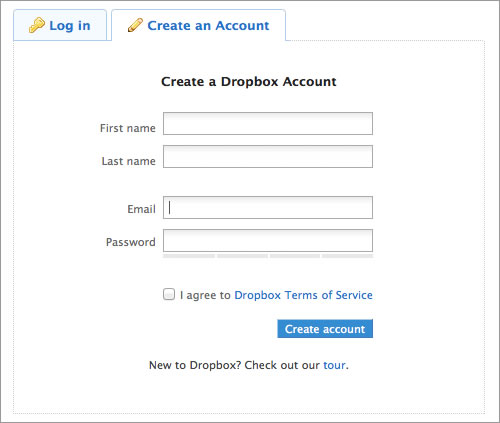The height and width of the screenshot is (423, 500).
Task: Click the password strength meter bar
Action: [268, 256]
